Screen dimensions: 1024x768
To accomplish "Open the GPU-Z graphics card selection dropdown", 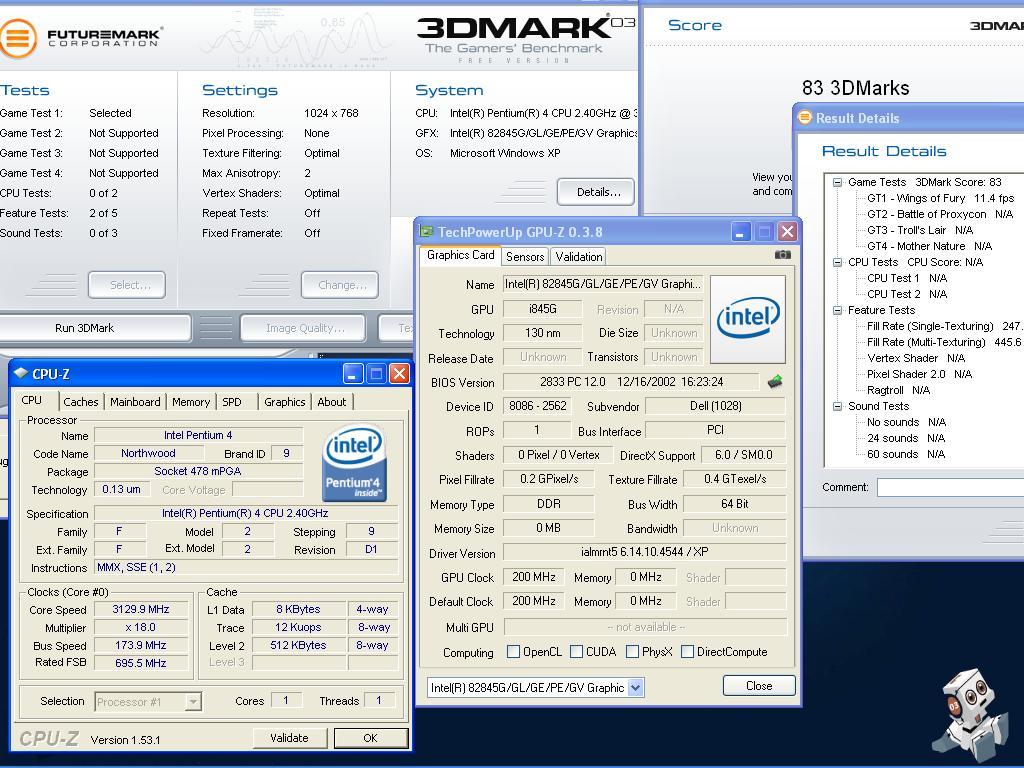I will click(x=635, y=688).
